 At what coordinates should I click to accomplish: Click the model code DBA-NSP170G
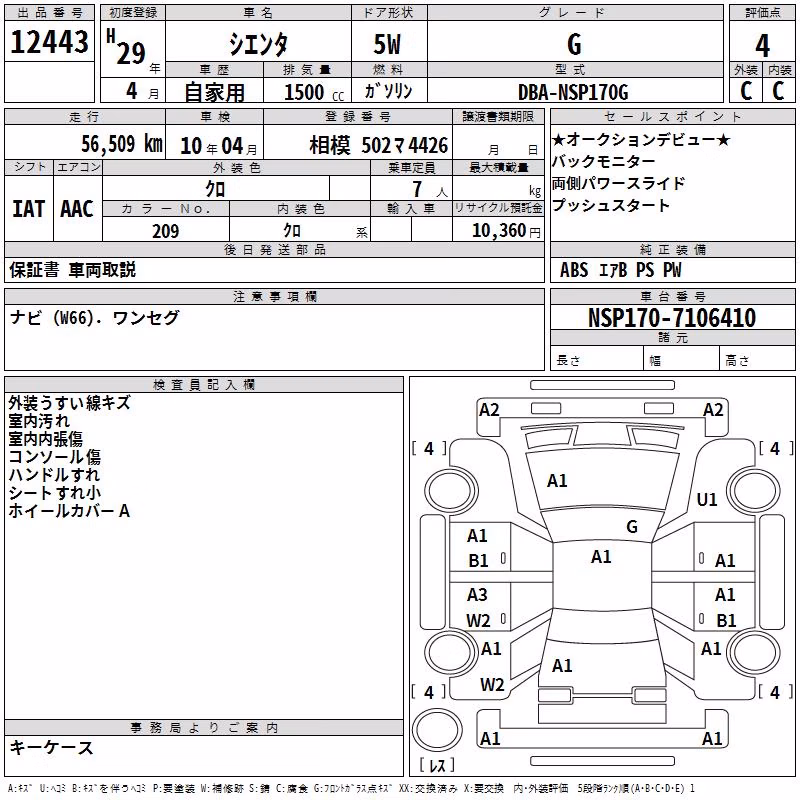[x=573, y=92]
